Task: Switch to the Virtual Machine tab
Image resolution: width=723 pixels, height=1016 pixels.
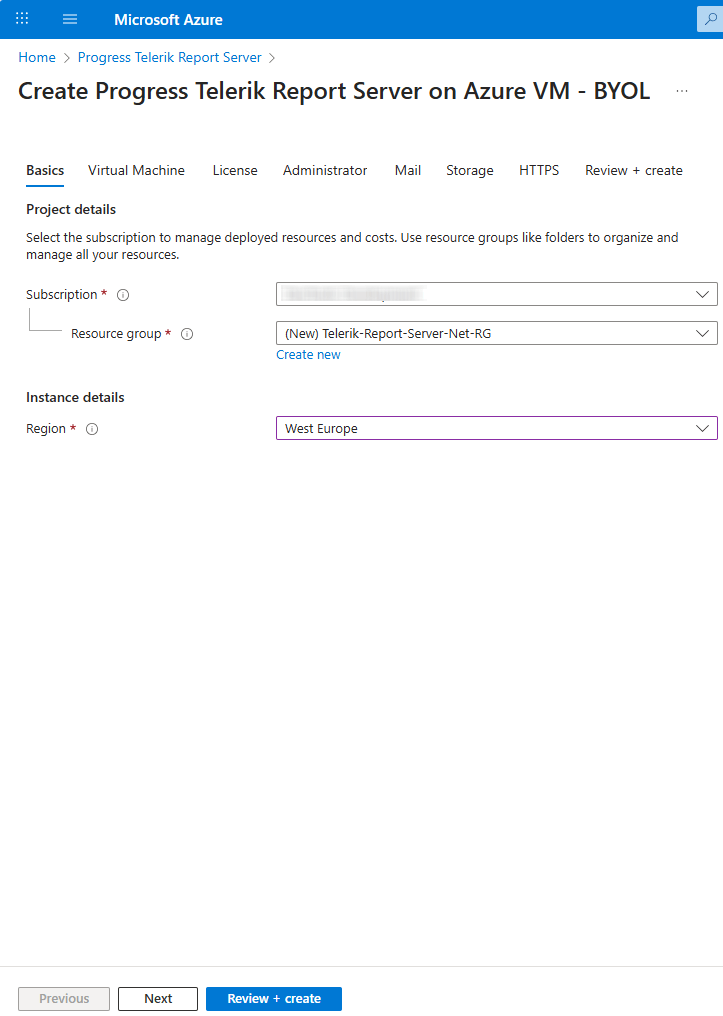Action: (x=136, y=170)
